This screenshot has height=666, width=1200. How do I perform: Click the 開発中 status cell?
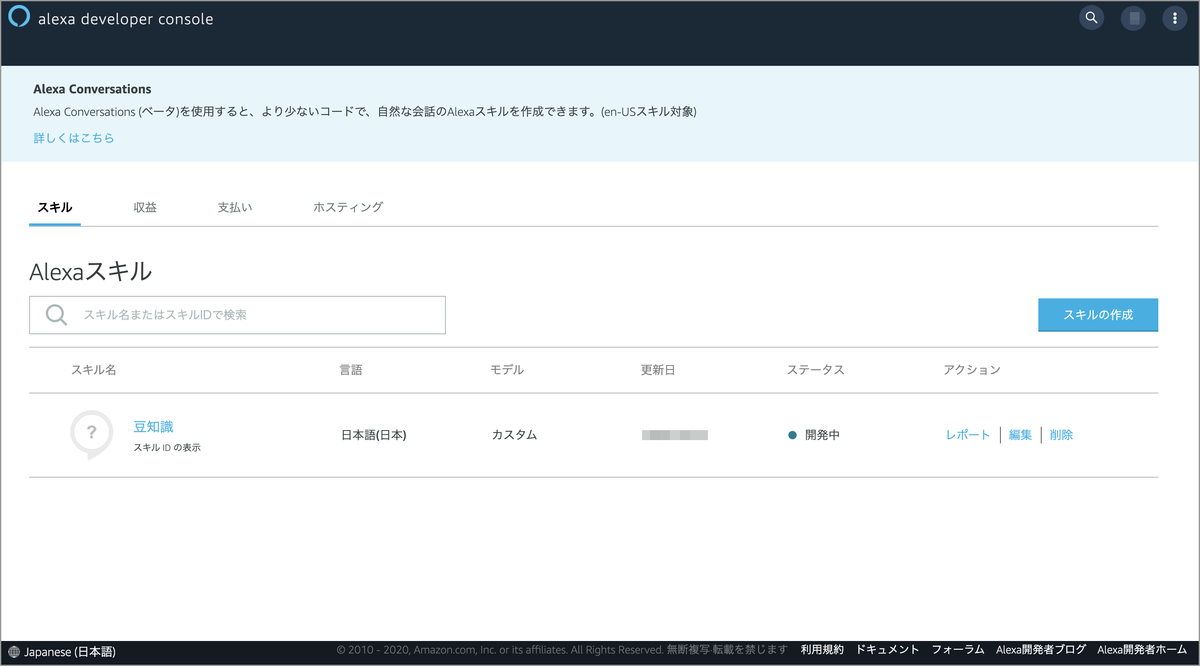(x=814, y=435)
